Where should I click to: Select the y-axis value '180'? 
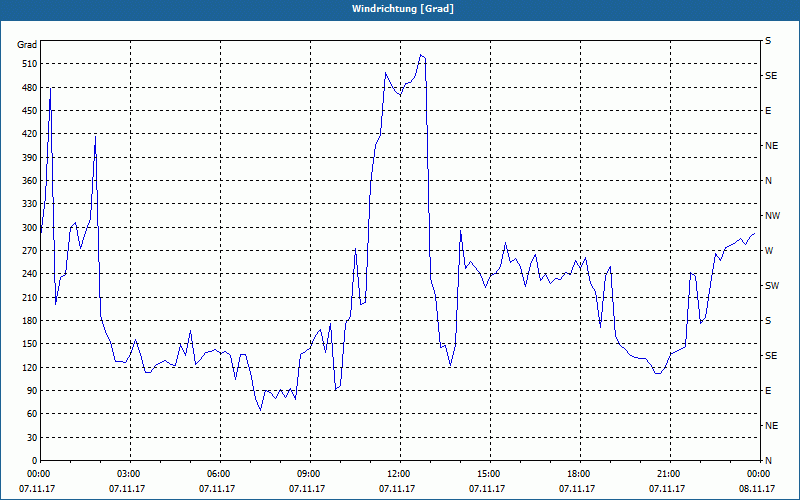[x=30, y=321]
